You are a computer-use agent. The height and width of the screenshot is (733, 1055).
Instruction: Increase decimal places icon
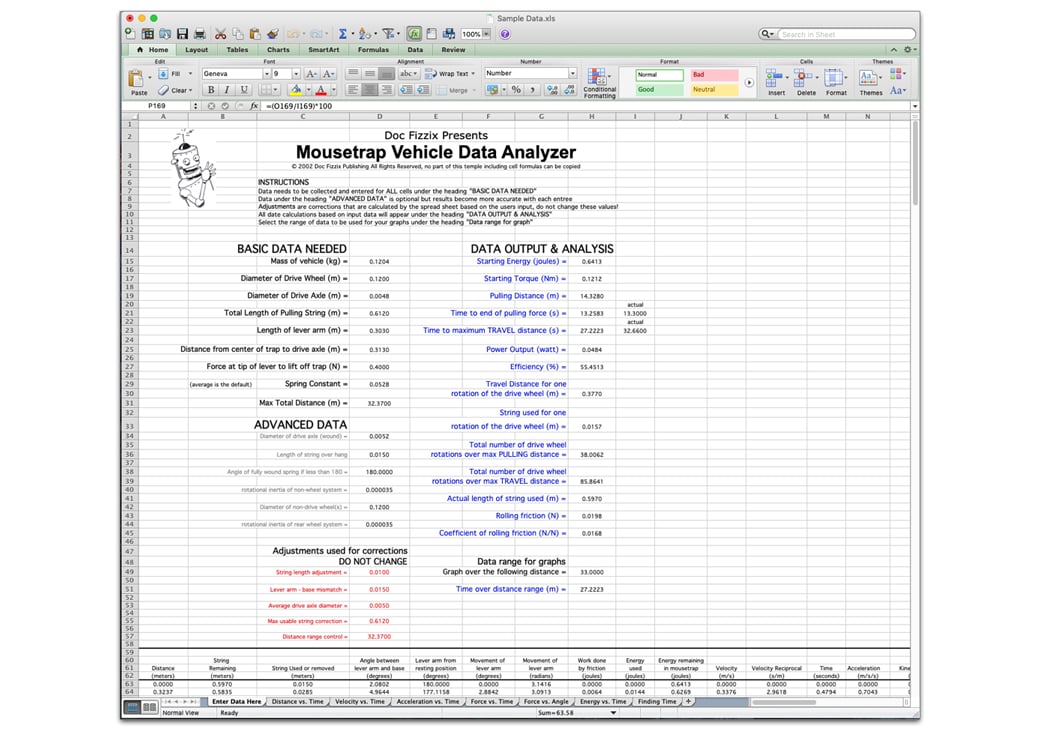(552, 90)
